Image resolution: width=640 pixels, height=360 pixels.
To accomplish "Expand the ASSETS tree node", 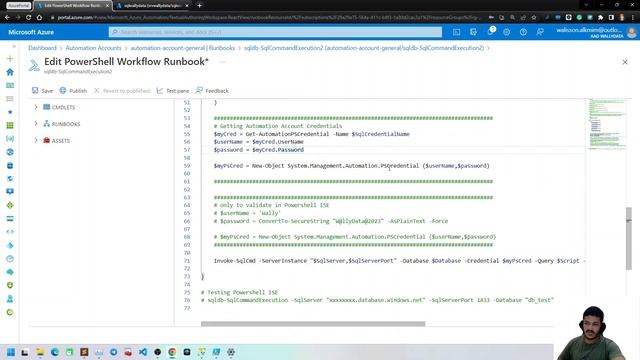I will click(36, 140).
